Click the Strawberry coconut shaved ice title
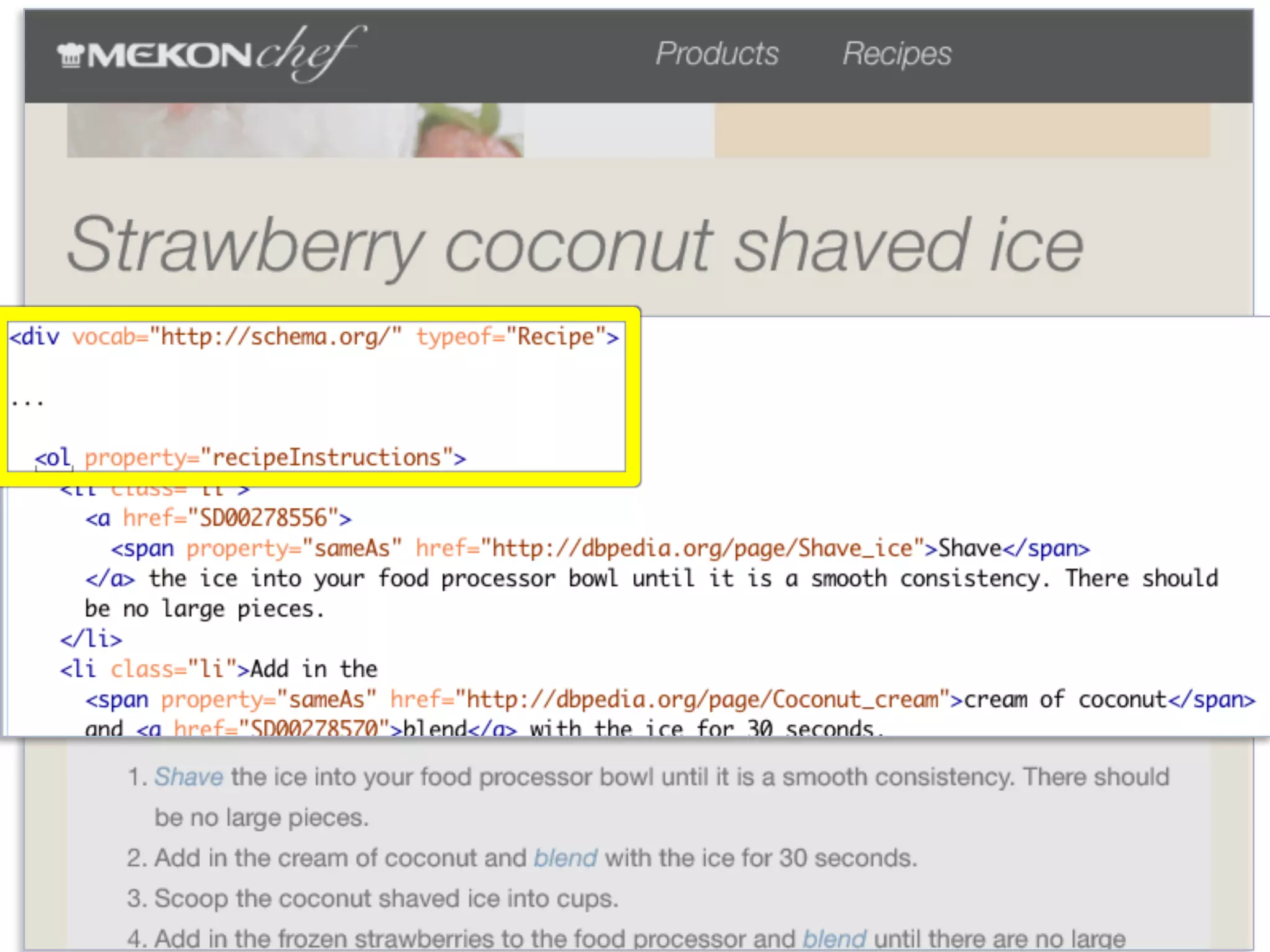 click(575, 245)
